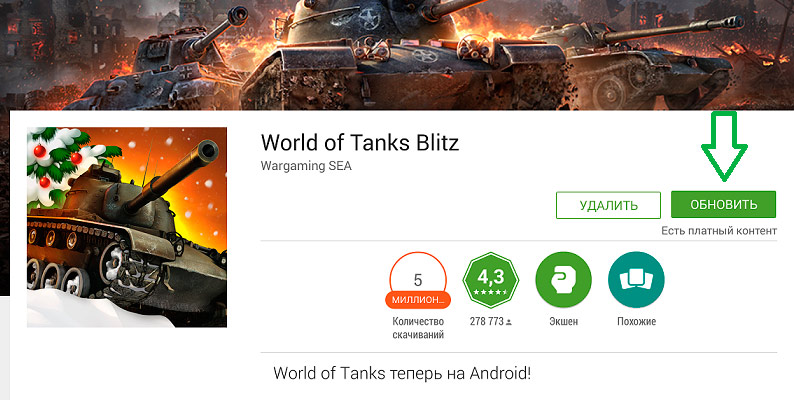The width and height of the screenshot is (794, 400).
Task: Tap the orange МИЛЛИОН ribbon
Action: pos(418,300)
